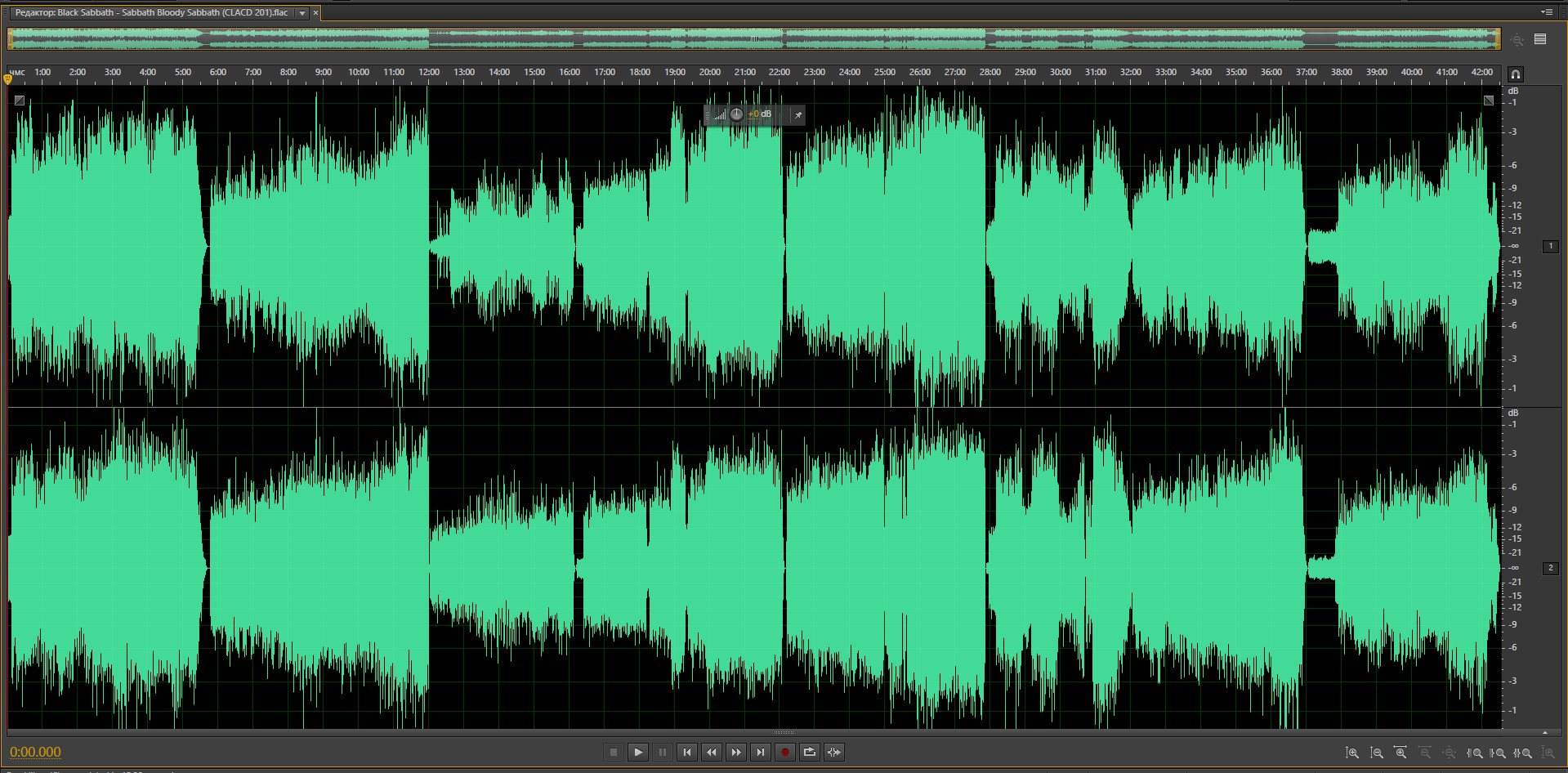
Task: Move playhead to previous marker
Action: 686,753
